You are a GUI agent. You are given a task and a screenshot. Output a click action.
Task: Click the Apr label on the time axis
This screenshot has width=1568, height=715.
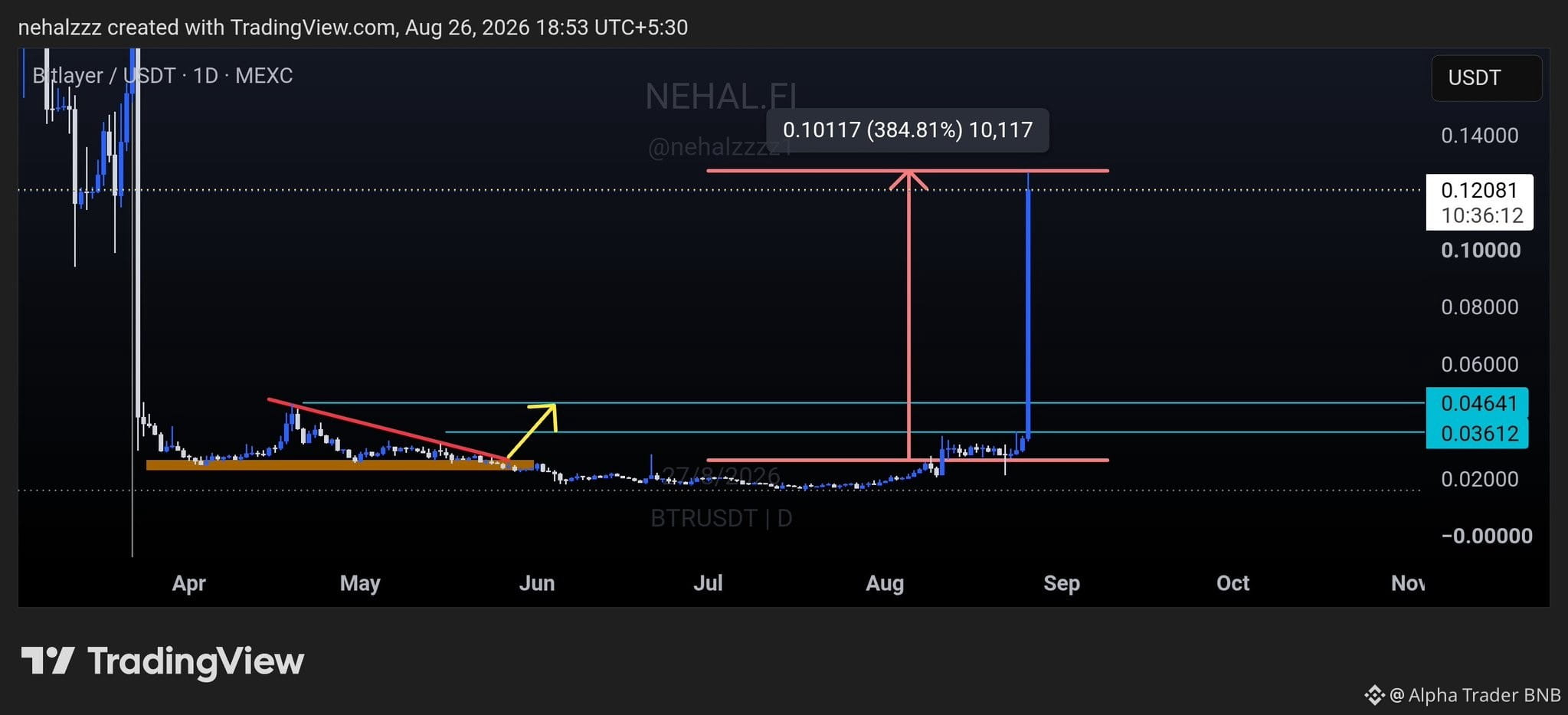(x=188, y=584)
